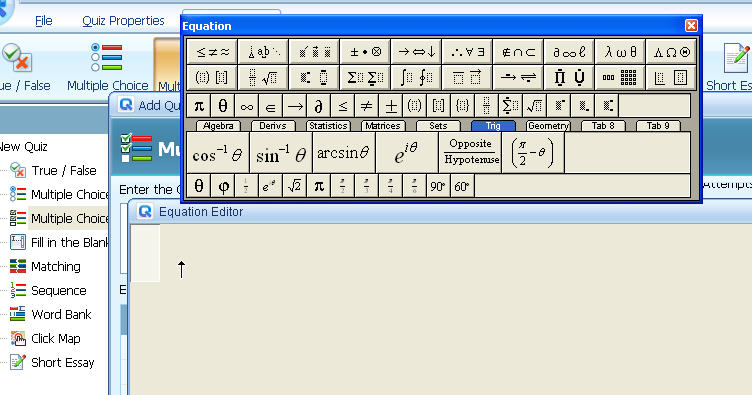Insert the plus-minus symbol
The image size is (752, 395).
click(x=390, y=106)
